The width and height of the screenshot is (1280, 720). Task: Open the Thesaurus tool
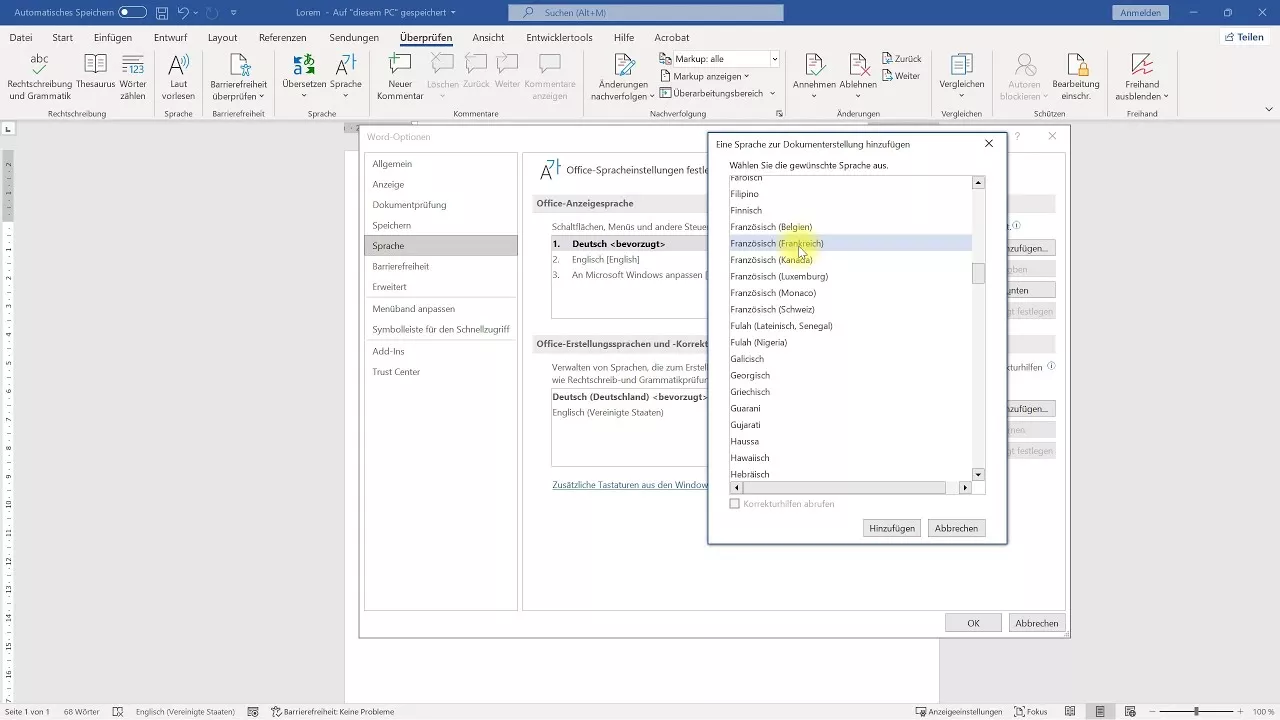[95, 66]
